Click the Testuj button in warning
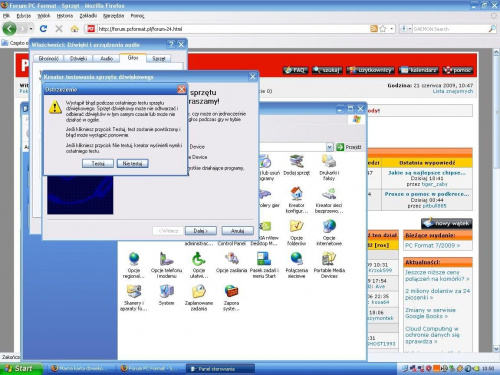 tap(98, 163)
